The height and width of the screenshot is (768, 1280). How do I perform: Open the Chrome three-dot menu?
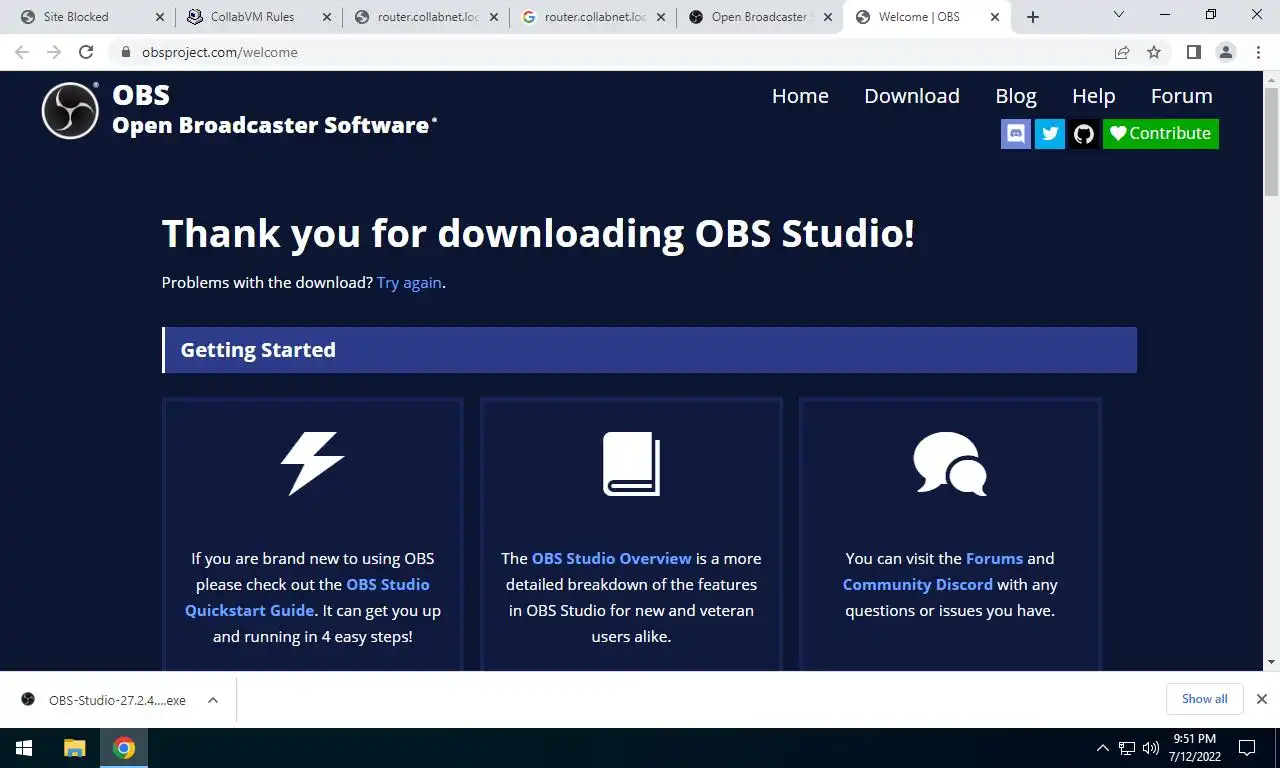click(1257, 52)
